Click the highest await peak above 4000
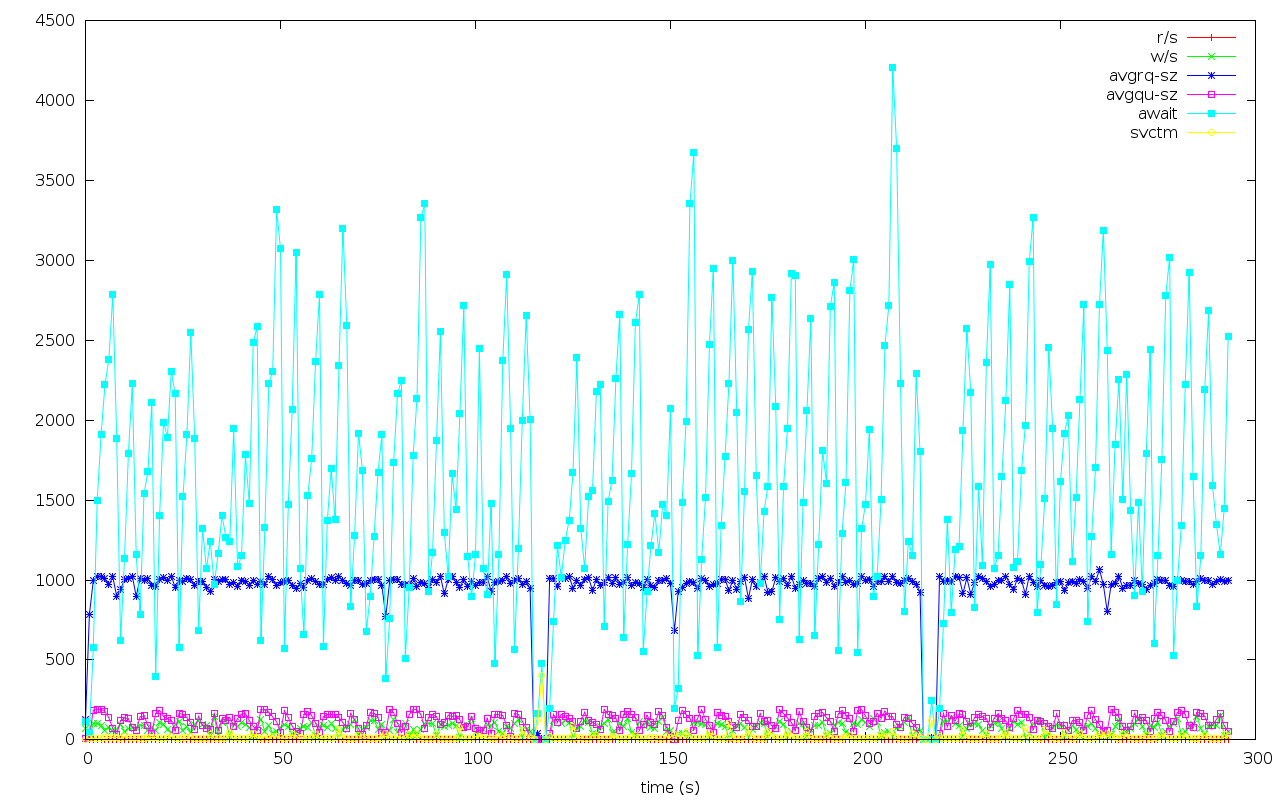Screen dimensions: 1280x800 (x=892, y=68)
